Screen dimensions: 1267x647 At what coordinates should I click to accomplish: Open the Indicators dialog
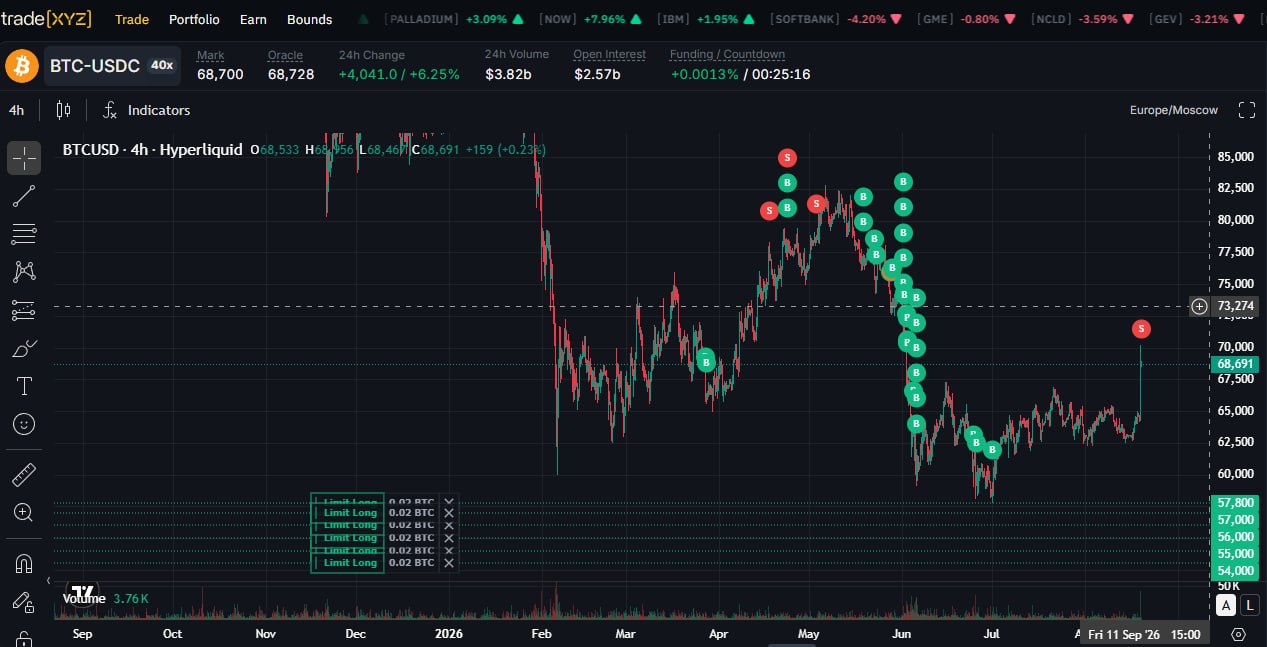pyautogui.click(x=147, y=110)
